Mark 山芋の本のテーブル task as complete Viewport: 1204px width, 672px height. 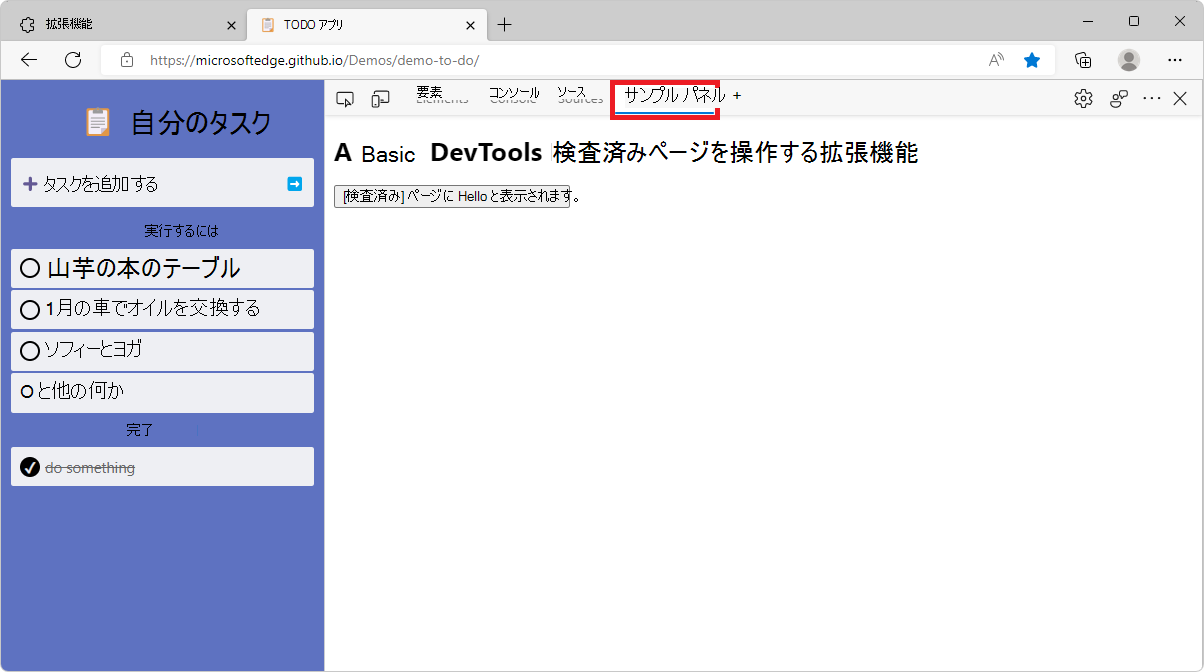[x=29, y=268]
